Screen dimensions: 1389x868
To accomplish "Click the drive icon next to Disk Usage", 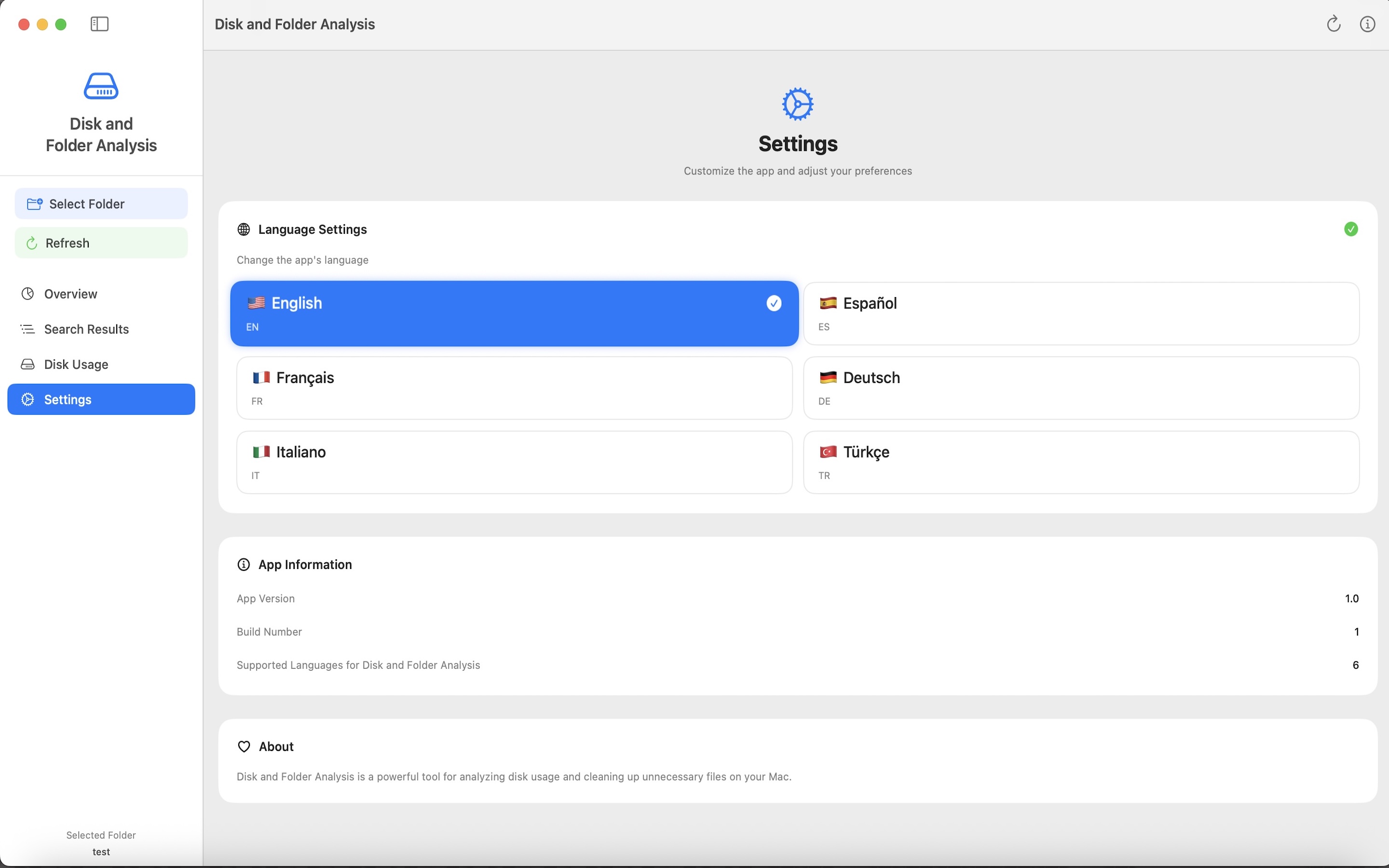I will coord(27,365).
